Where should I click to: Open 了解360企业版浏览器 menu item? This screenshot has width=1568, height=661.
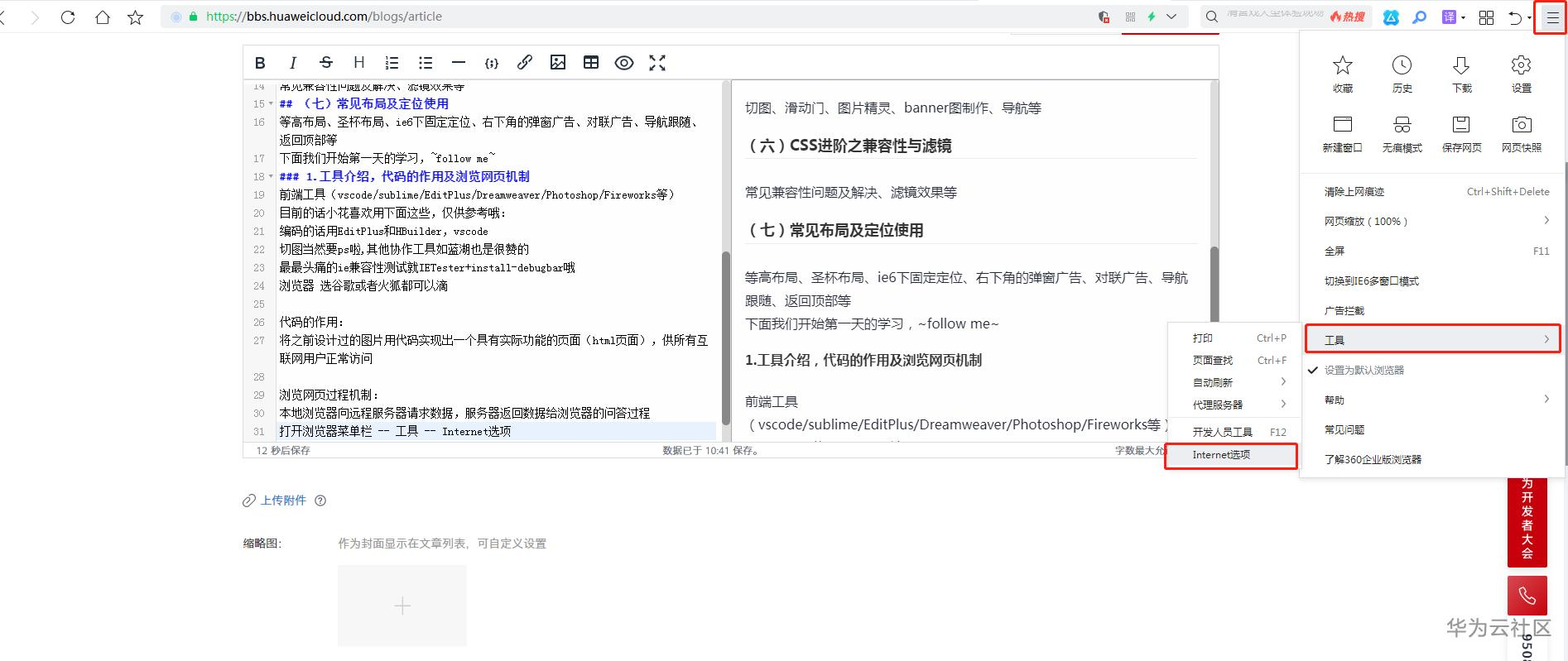pyautogui.click(x=1432, y=460)
